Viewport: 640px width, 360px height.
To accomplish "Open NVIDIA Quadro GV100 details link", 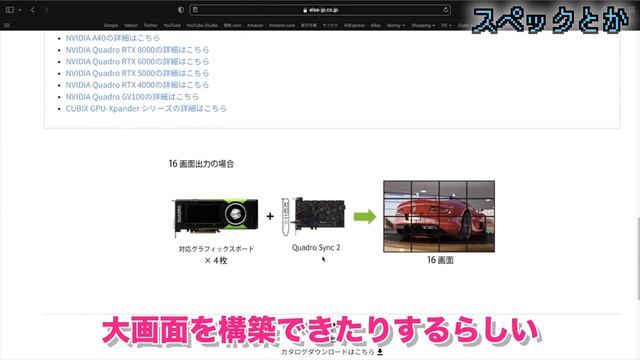I will [132, 97].
